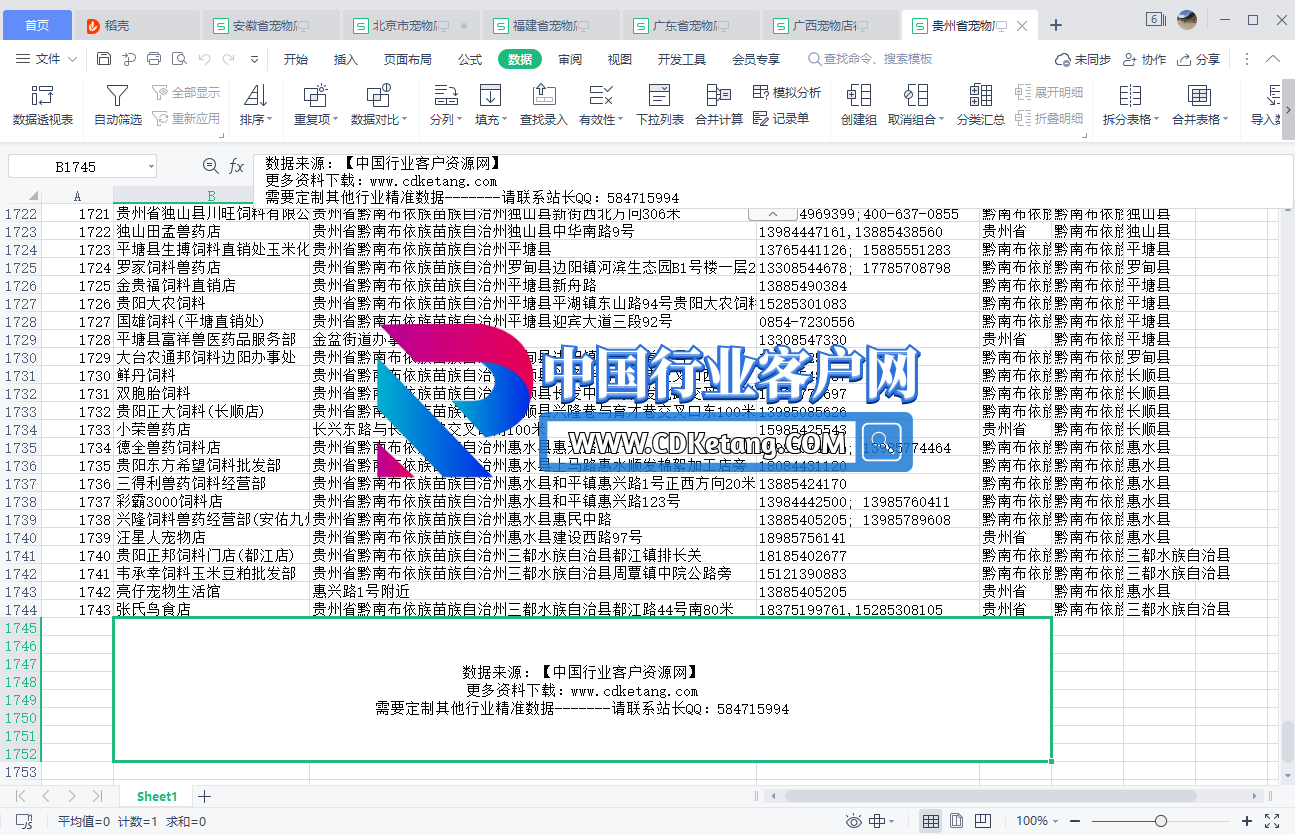Open the 会员专享 ribbon tab
1295x835 pixels.
(x=756, y=59)
